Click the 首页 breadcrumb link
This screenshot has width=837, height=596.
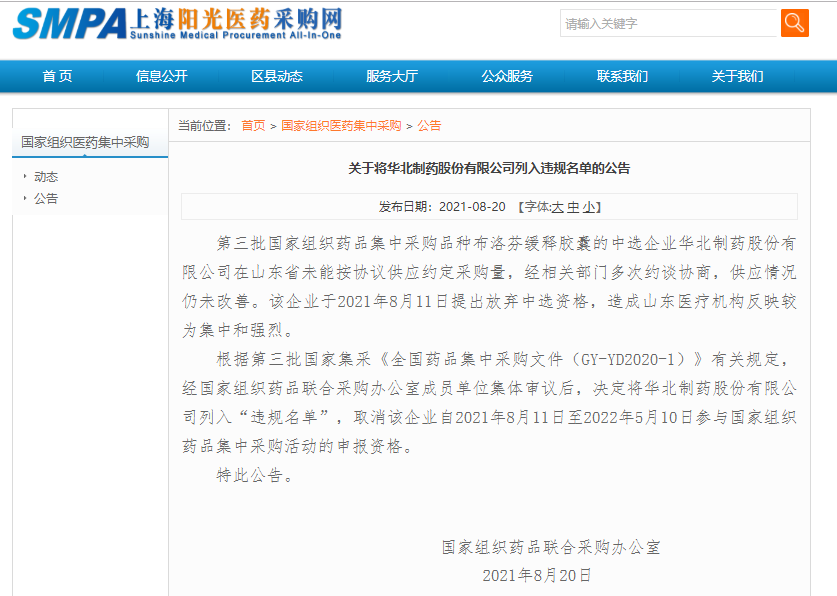[x=253, y=125]
